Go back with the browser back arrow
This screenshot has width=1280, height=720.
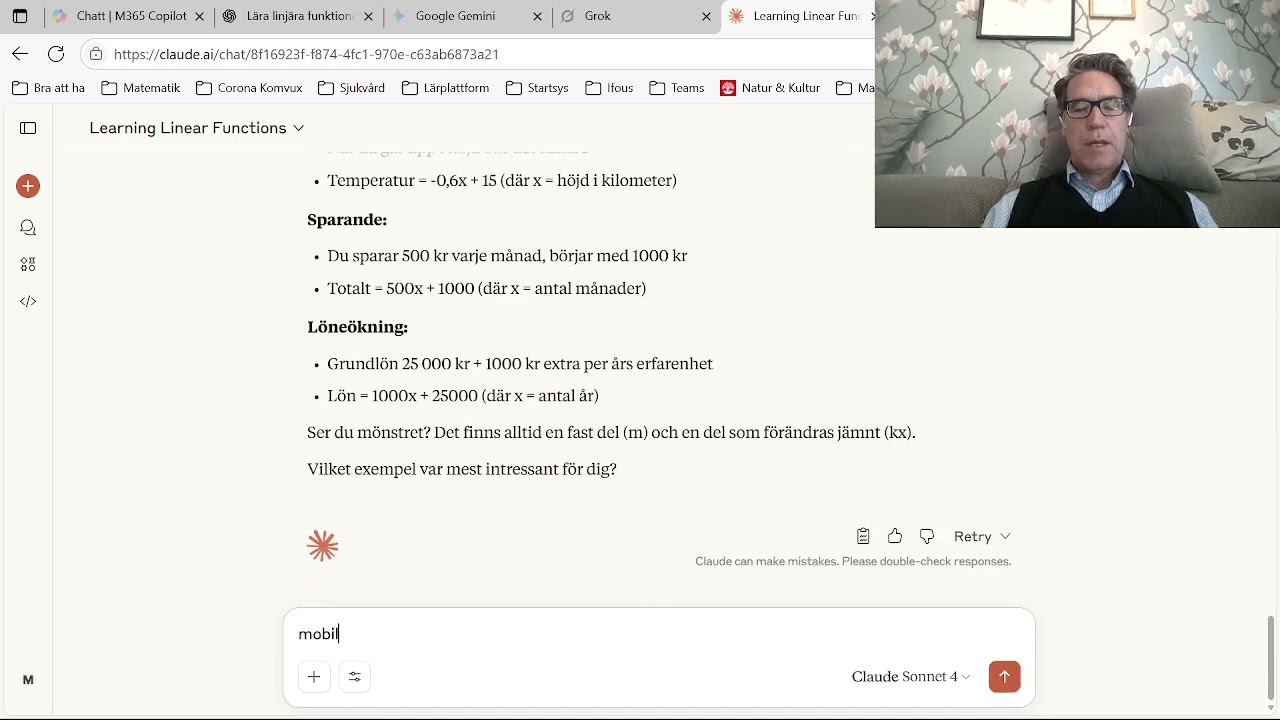click(x=20, y=54)
